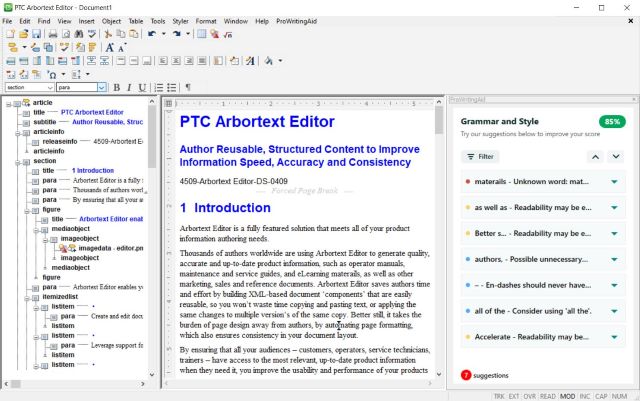This screenshot has height=401, width=640.
Task: Toggle bulleted list formatting
Action: 172,87
